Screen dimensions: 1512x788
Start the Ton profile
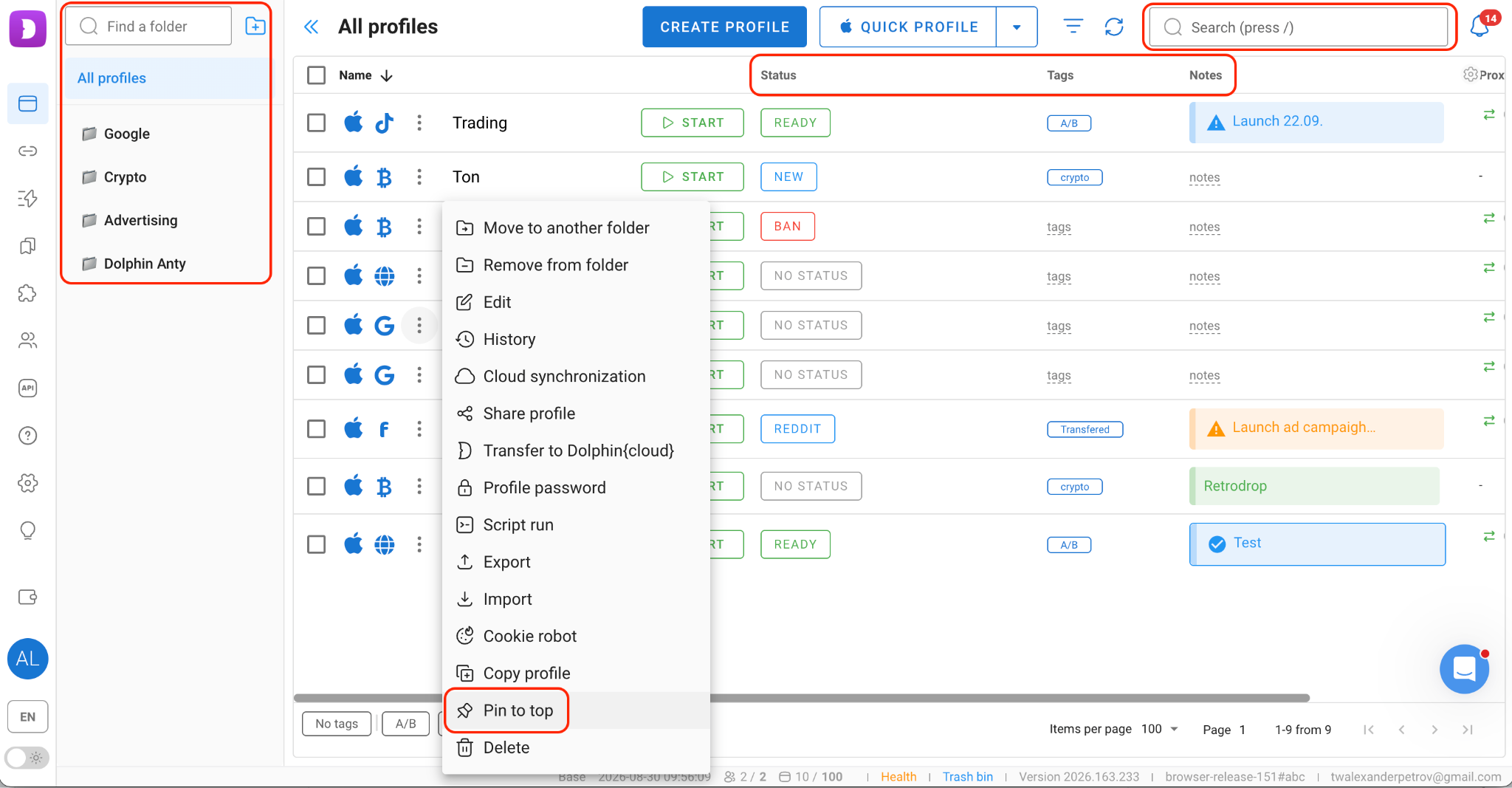[692, 177]
